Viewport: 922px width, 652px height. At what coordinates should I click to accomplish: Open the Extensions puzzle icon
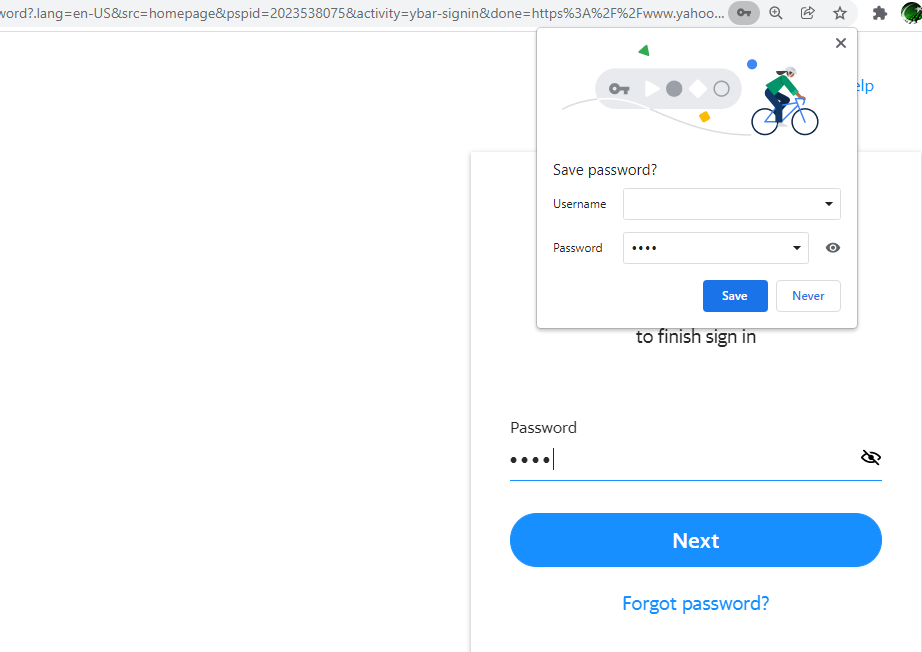[880, 13]
